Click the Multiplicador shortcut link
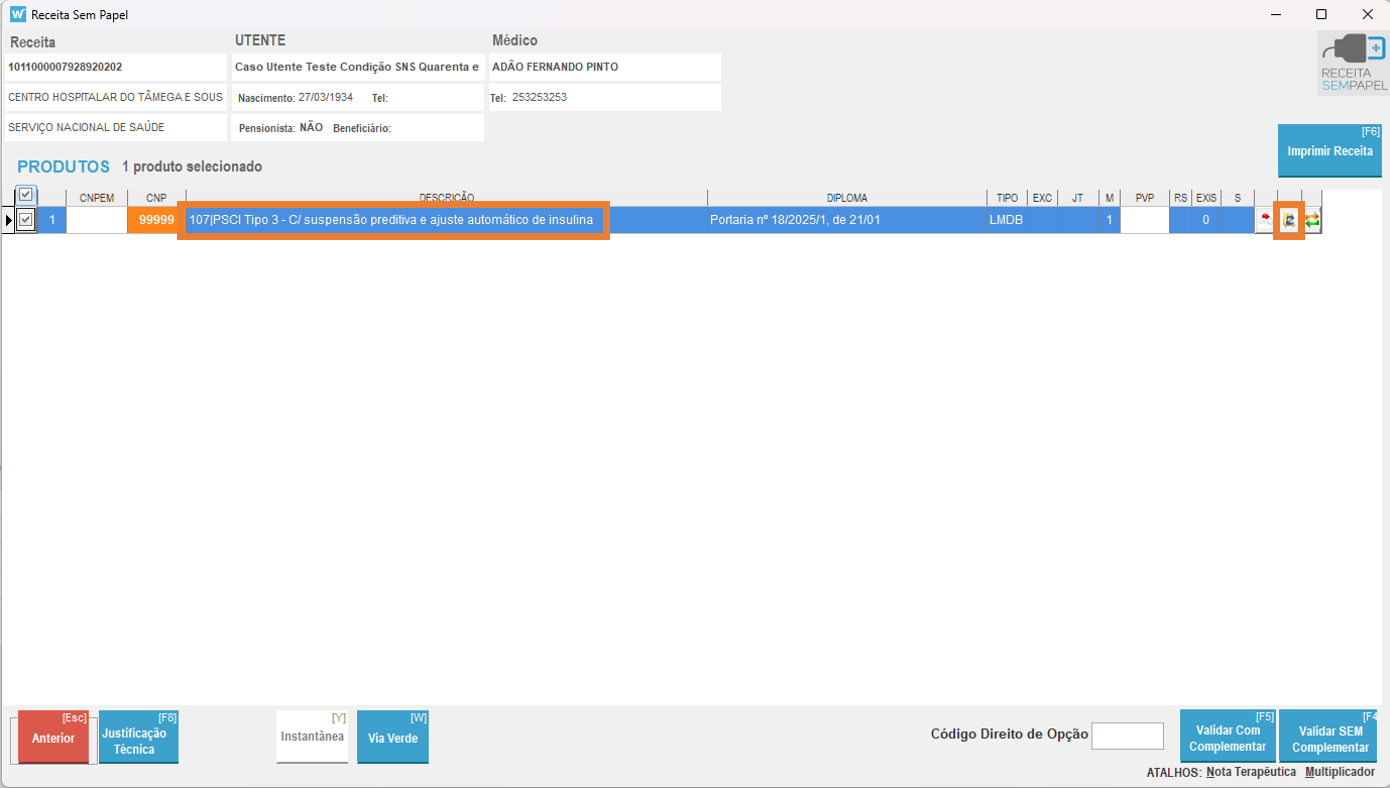This screenshot has width=1390, height=788. point(1342,772)
